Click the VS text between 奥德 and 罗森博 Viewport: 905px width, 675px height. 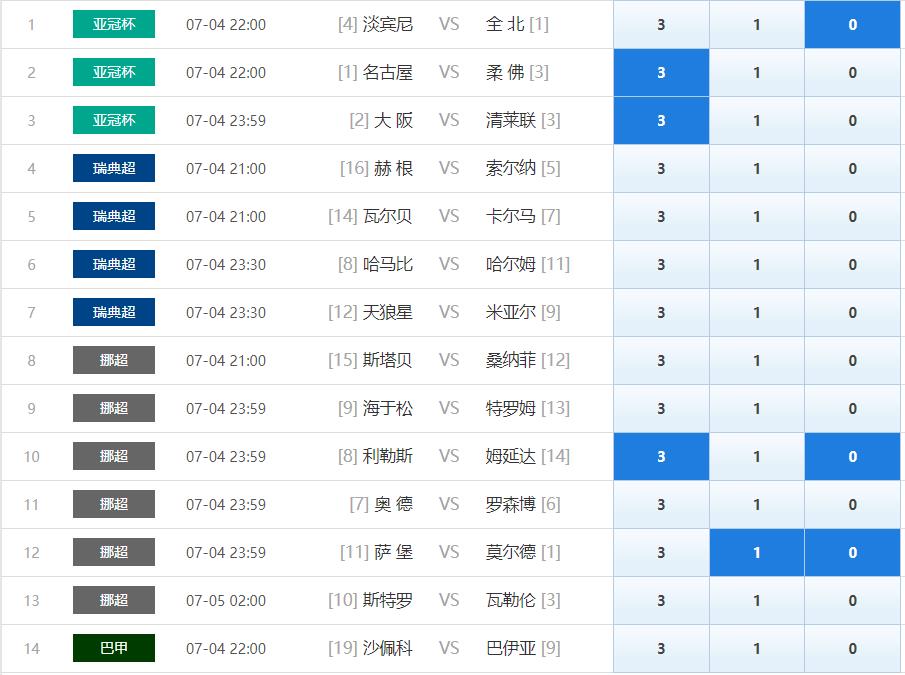[449, 504]
